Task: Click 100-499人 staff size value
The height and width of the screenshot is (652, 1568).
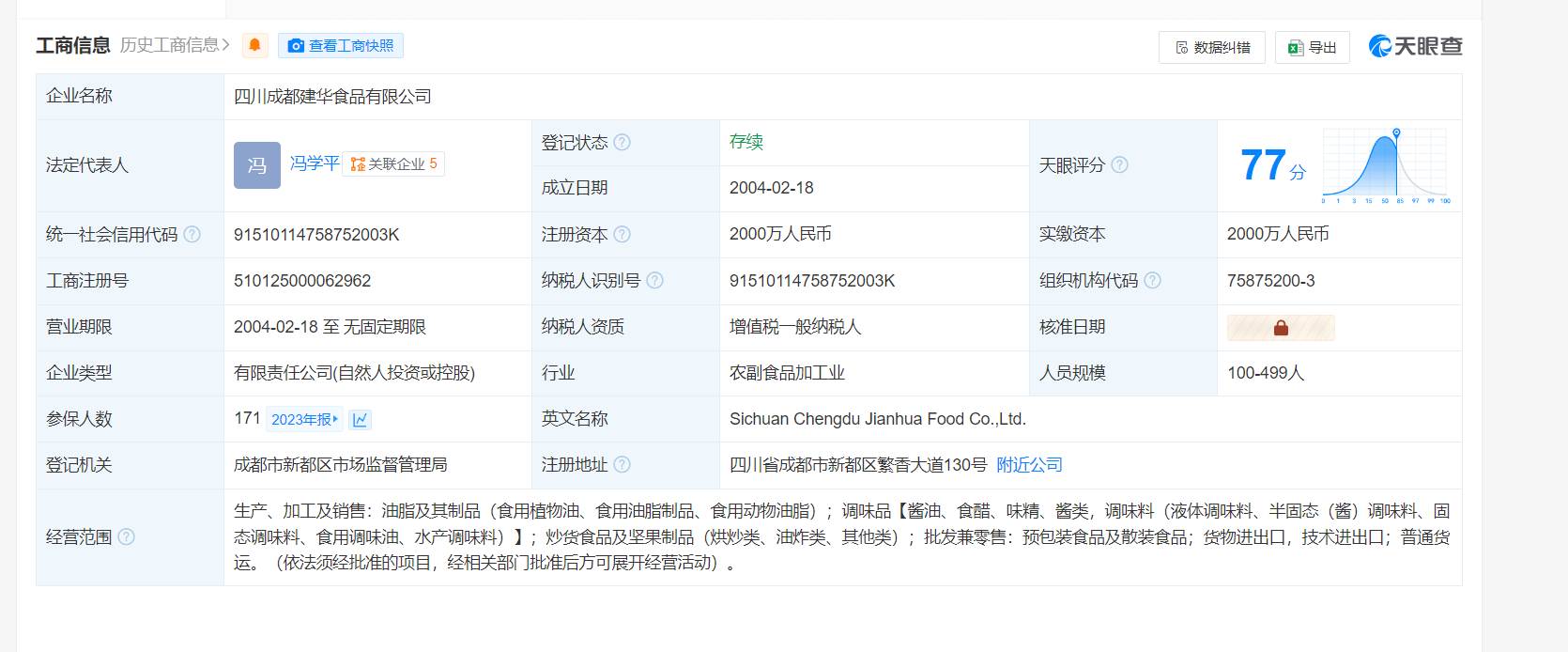Action: pos(1266,373)
